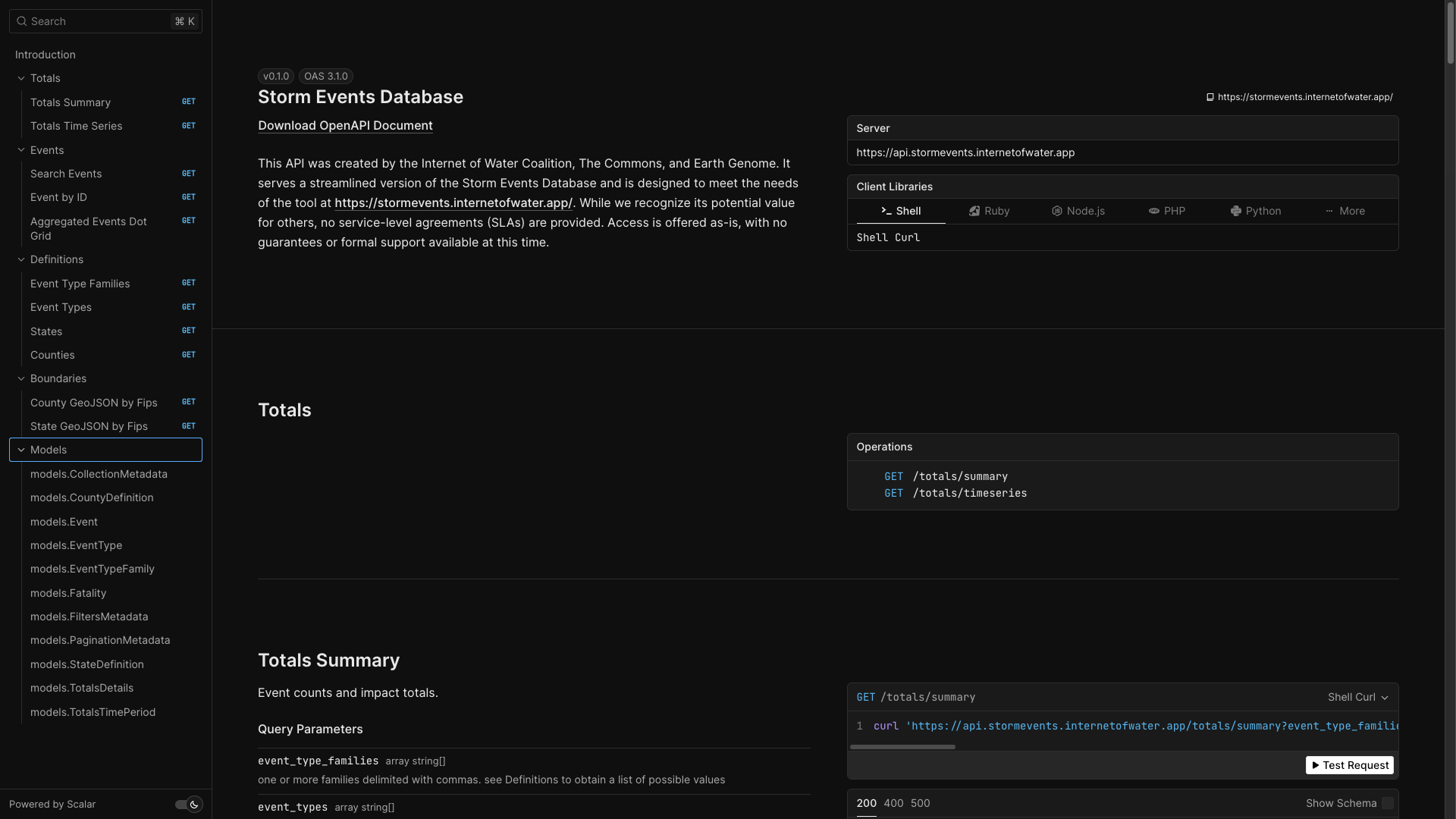This screenshot has width=1456, height=819.
Task: Select the PHP client library icon
Action: [1153, 212]
